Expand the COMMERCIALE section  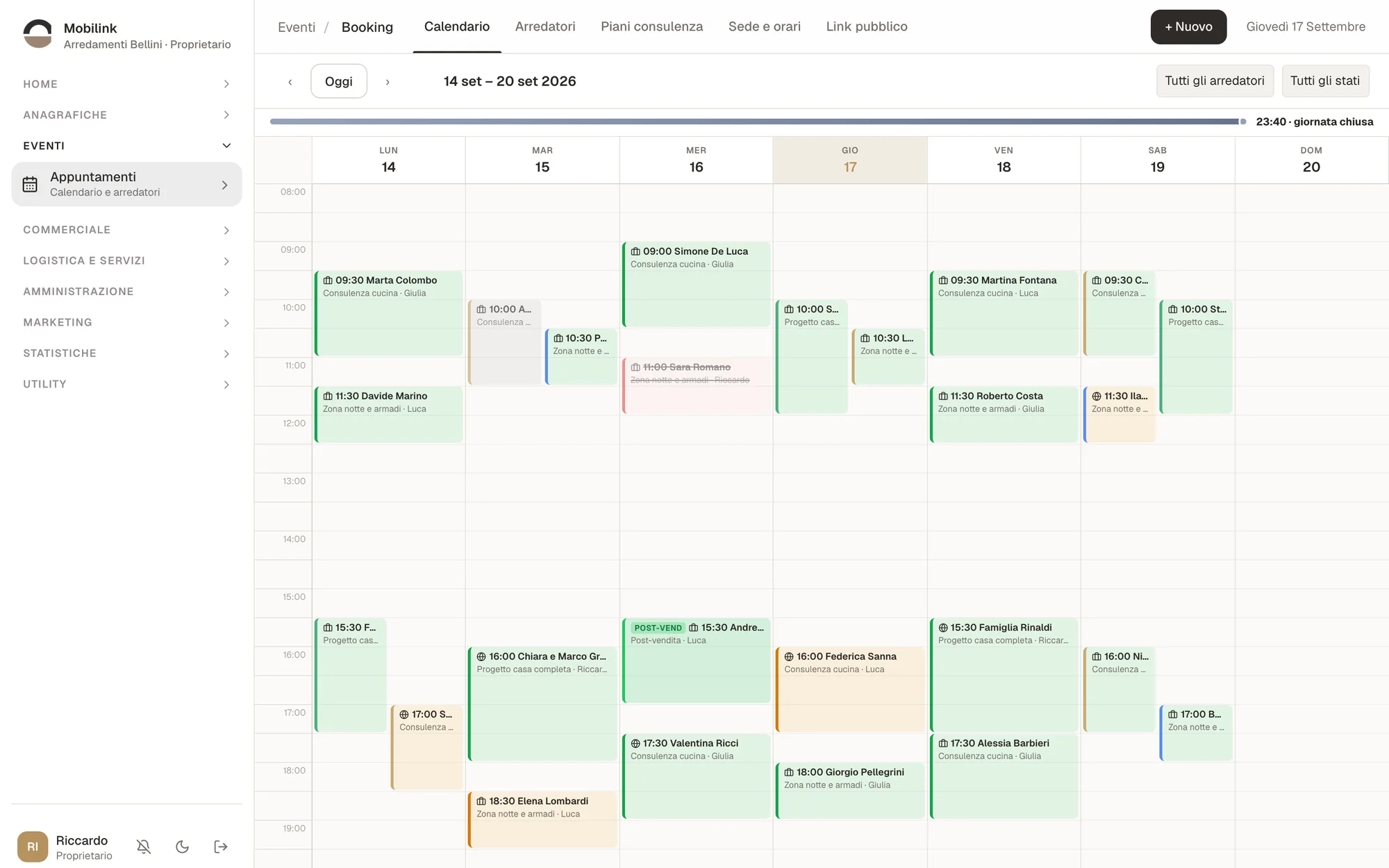click(126, 230)
